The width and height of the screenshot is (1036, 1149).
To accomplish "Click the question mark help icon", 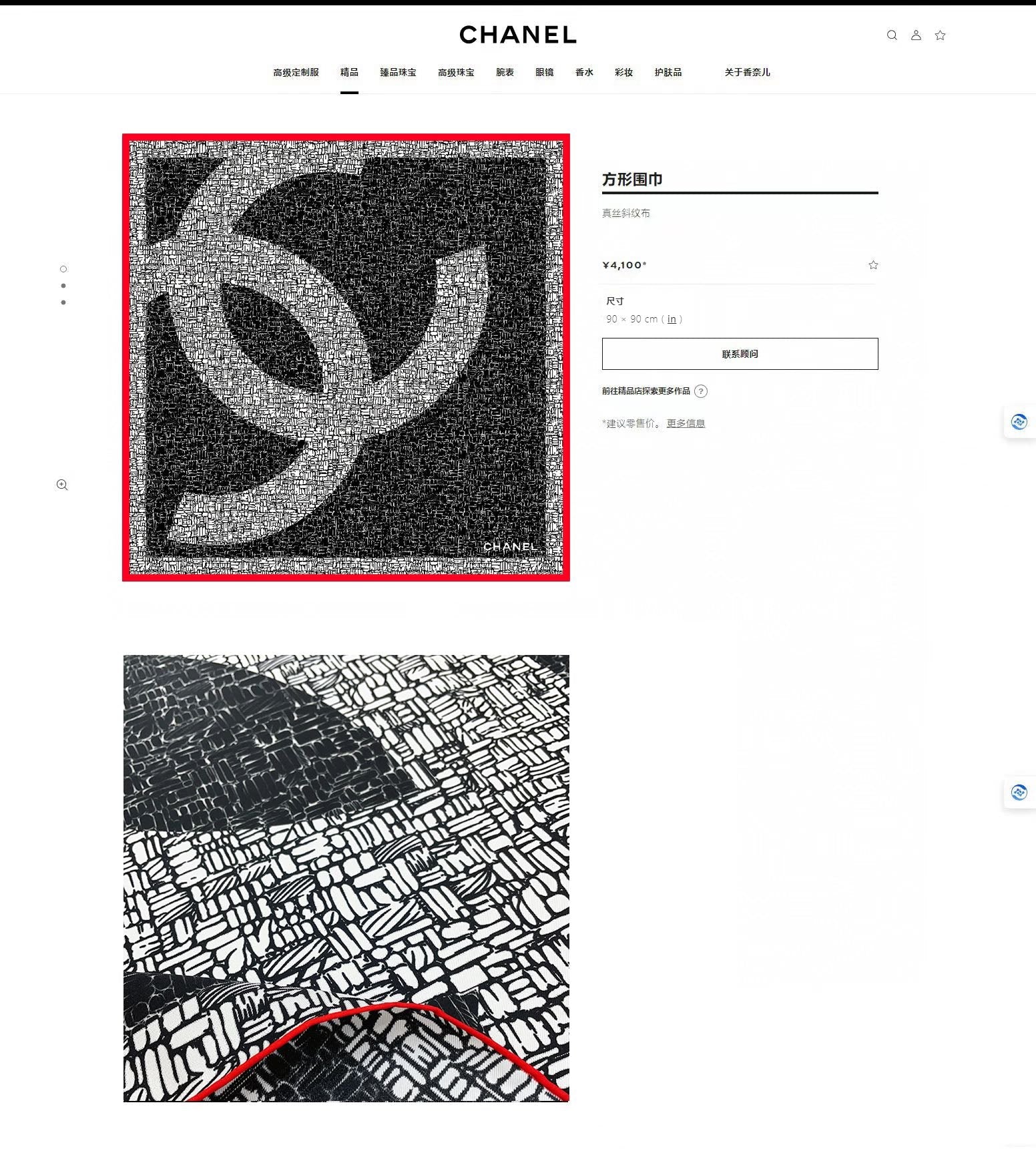I will [x=700, y=391].
